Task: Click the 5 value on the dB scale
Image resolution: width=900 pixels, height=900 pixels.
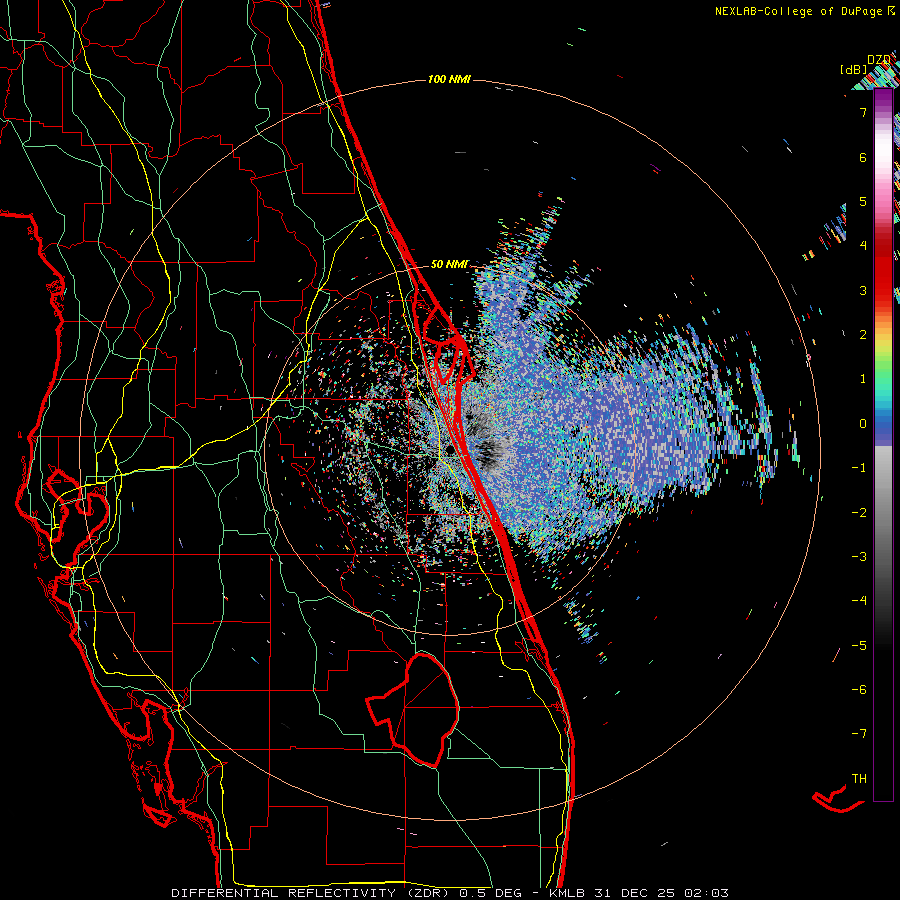Action: click(x=863, y=201)
